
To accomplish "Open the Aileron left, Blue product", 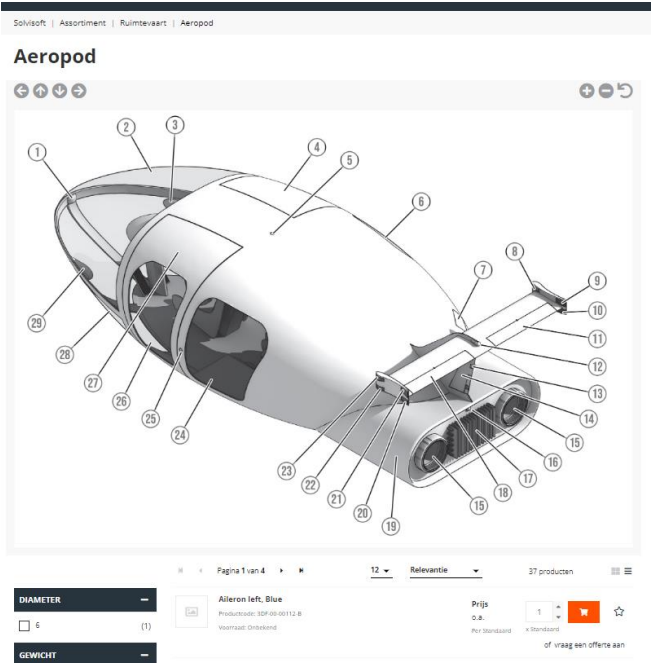I will 250,599.
